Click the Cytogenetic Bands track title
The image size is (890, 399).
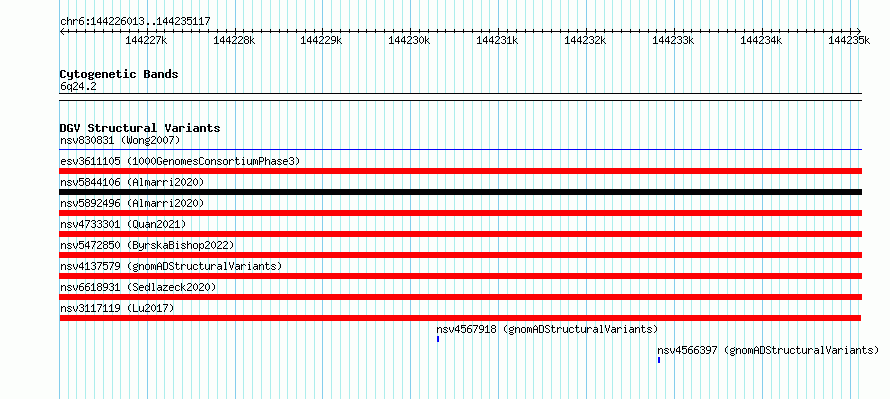point(119,74)
